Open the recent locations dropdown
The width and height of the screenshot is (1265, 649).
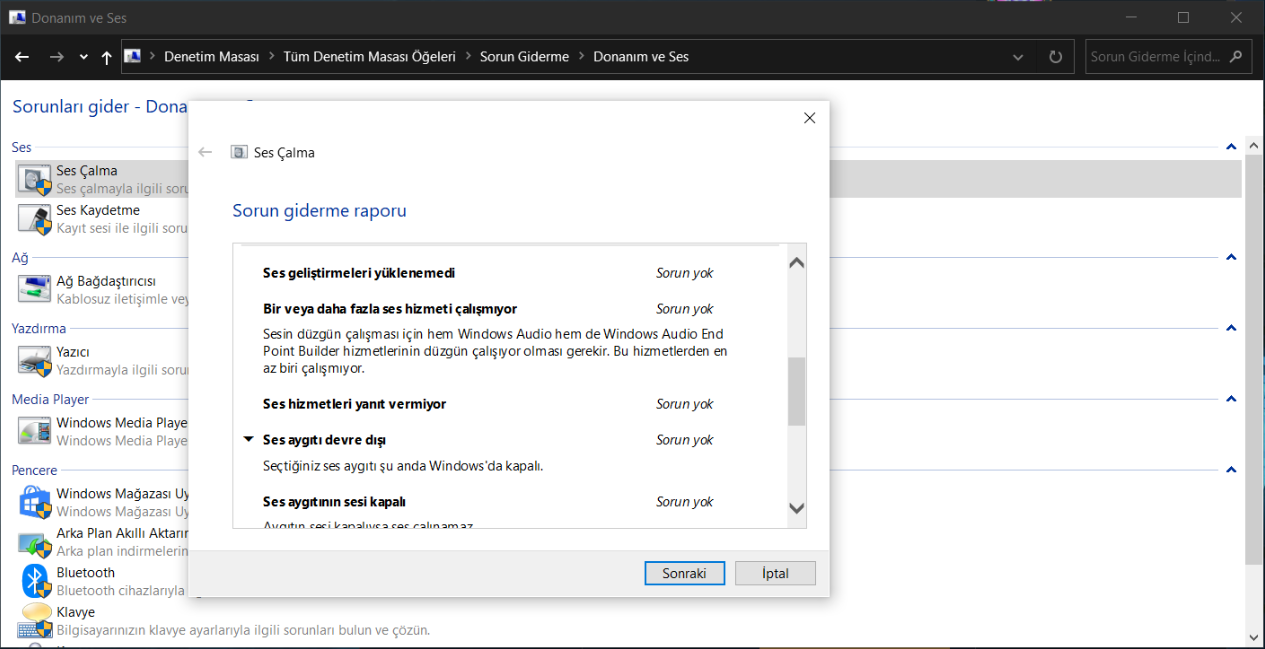click(83, 57)
